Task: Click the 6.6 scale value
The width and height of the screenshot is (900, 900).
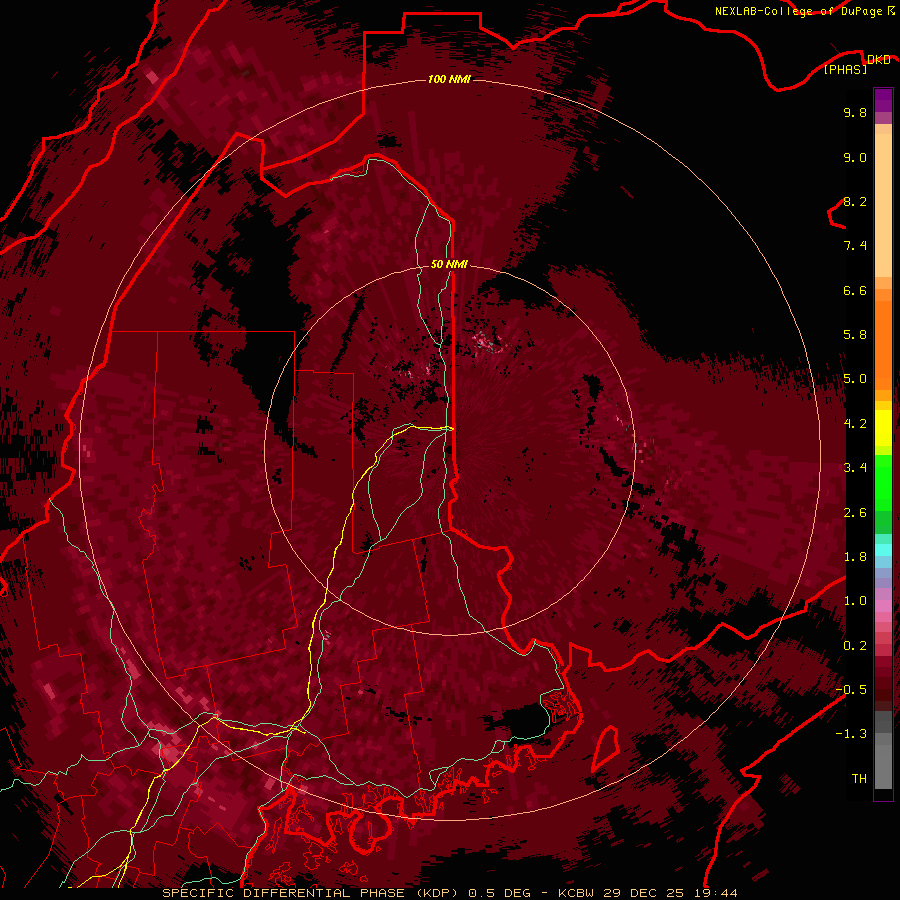Action: [x=855, y=291]
